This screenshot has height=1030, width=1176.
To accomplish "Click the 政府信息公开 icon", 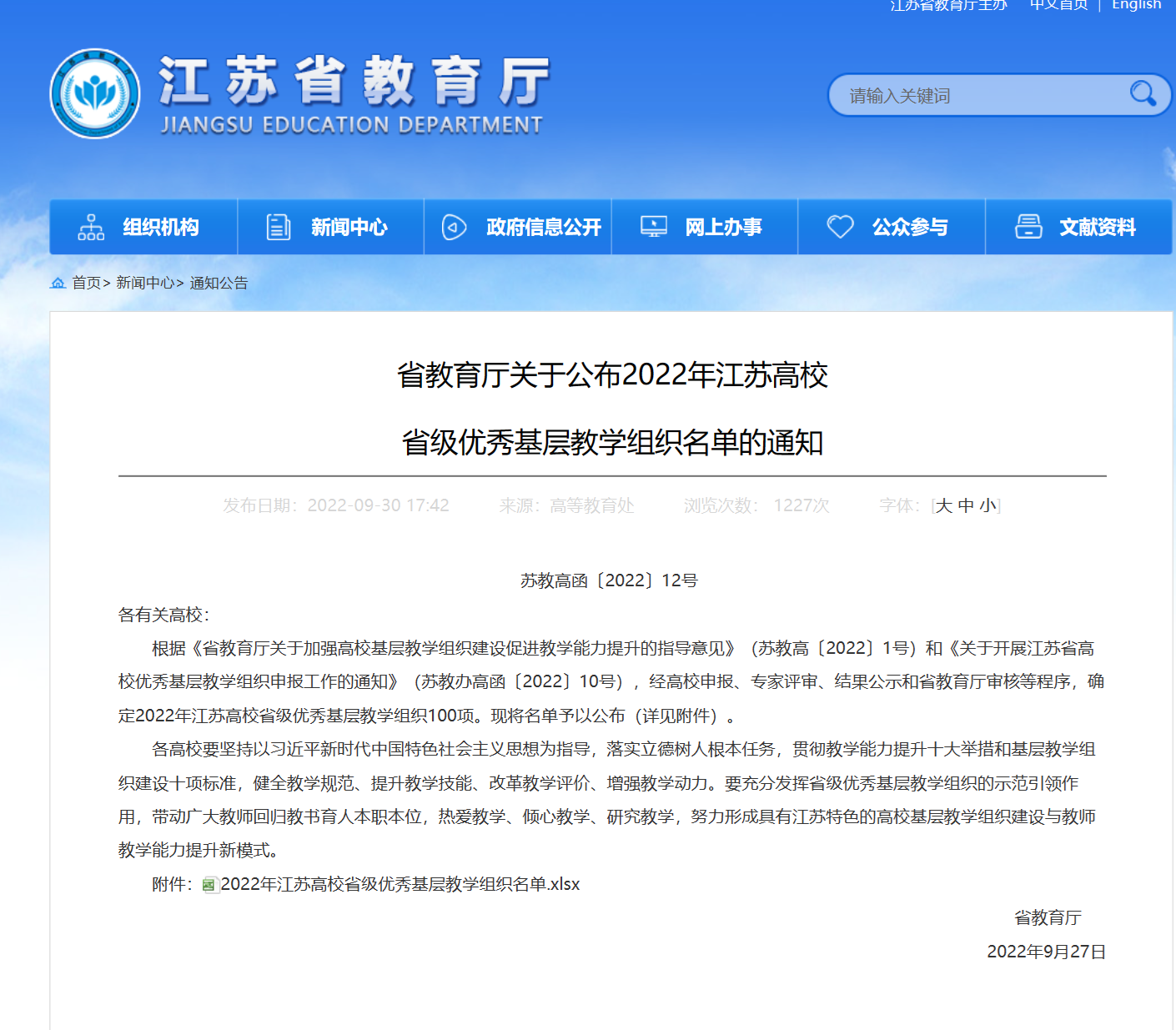I will [454, 227].
